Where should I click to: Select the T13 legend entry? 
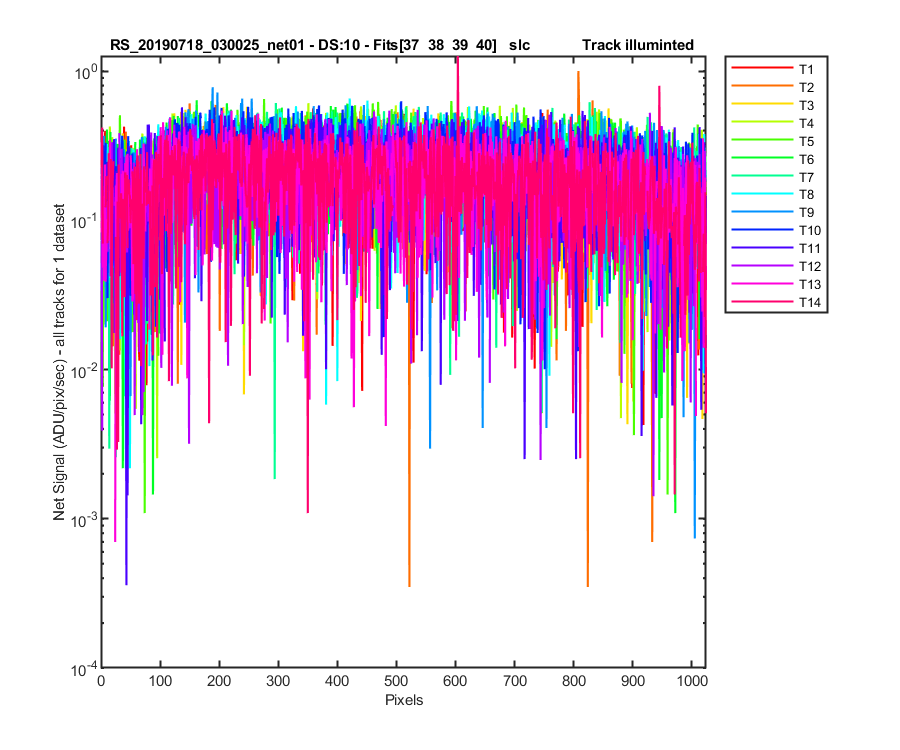(x=776, y=284)
